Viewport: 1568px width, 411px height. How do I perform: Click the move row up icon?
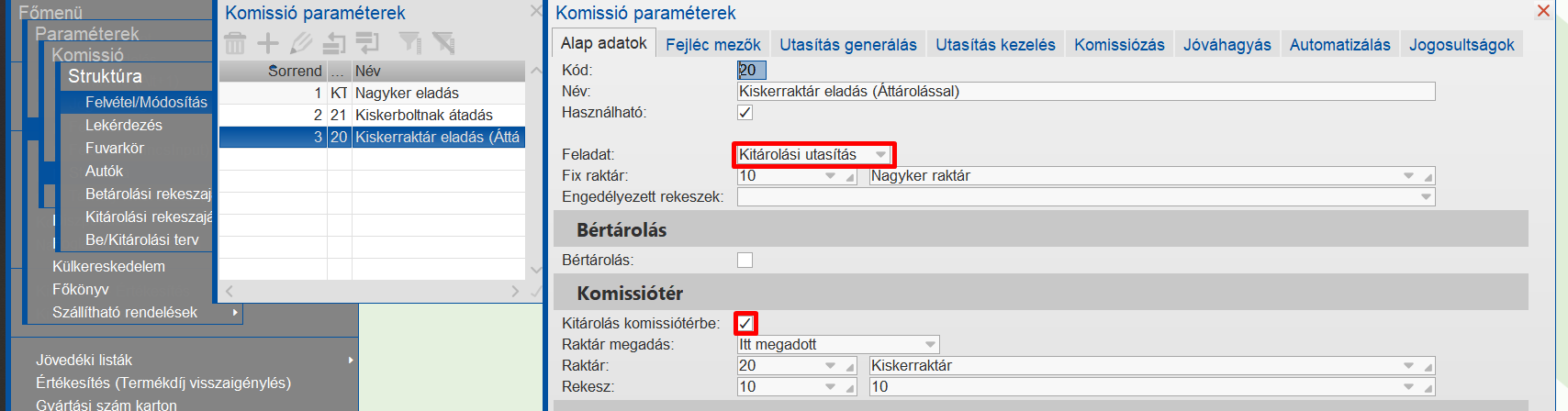click(333, 43)
